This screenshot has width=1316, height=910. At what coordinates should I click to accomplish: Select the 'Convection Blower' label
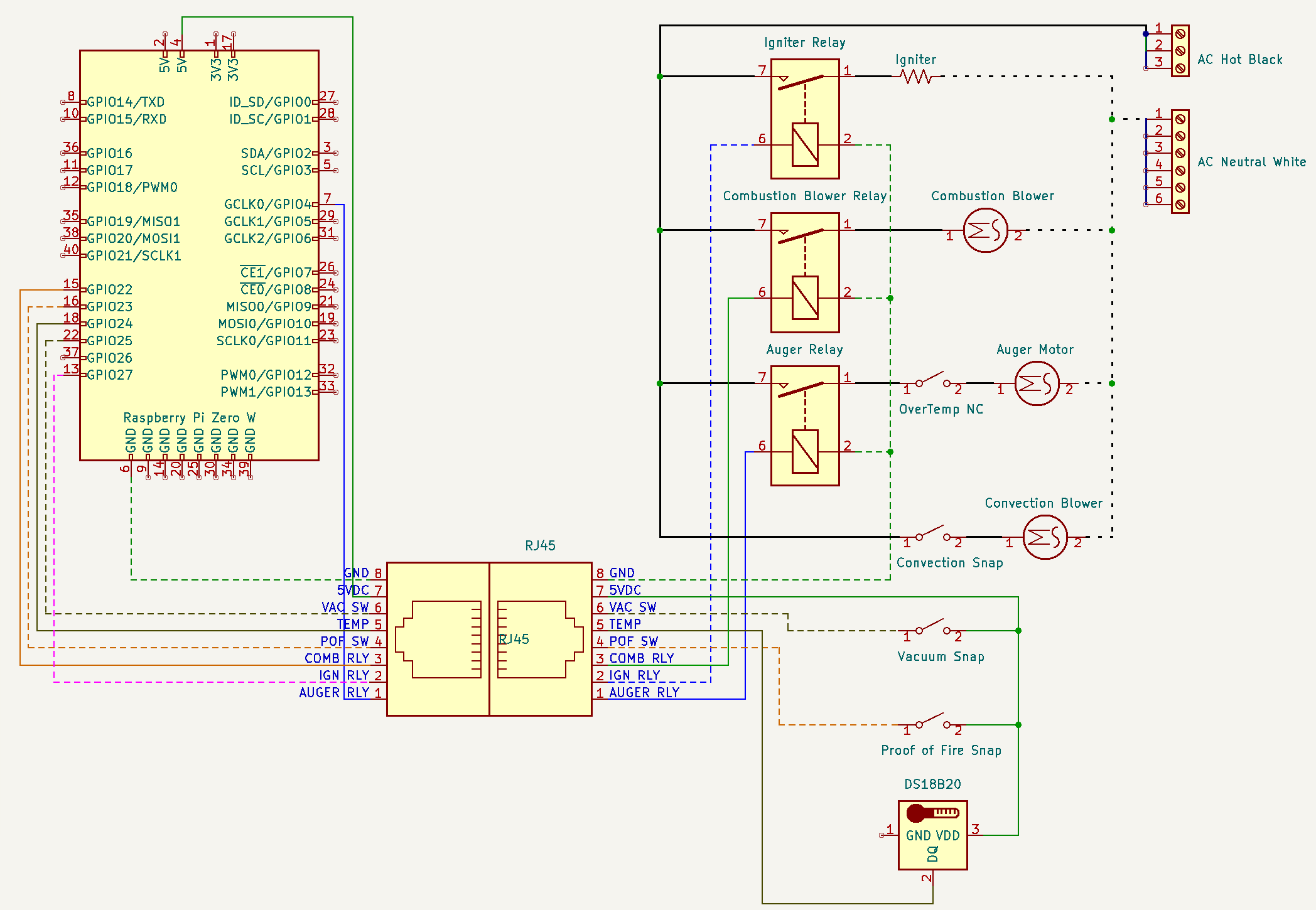[x=1044, y=503]
